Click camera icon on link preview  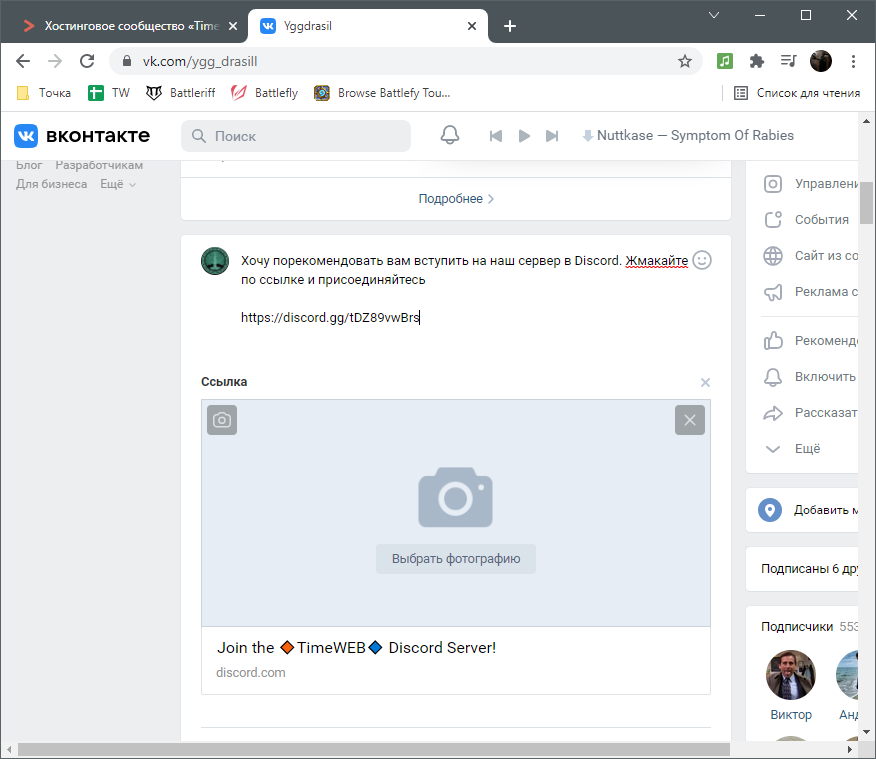point(222,420)
